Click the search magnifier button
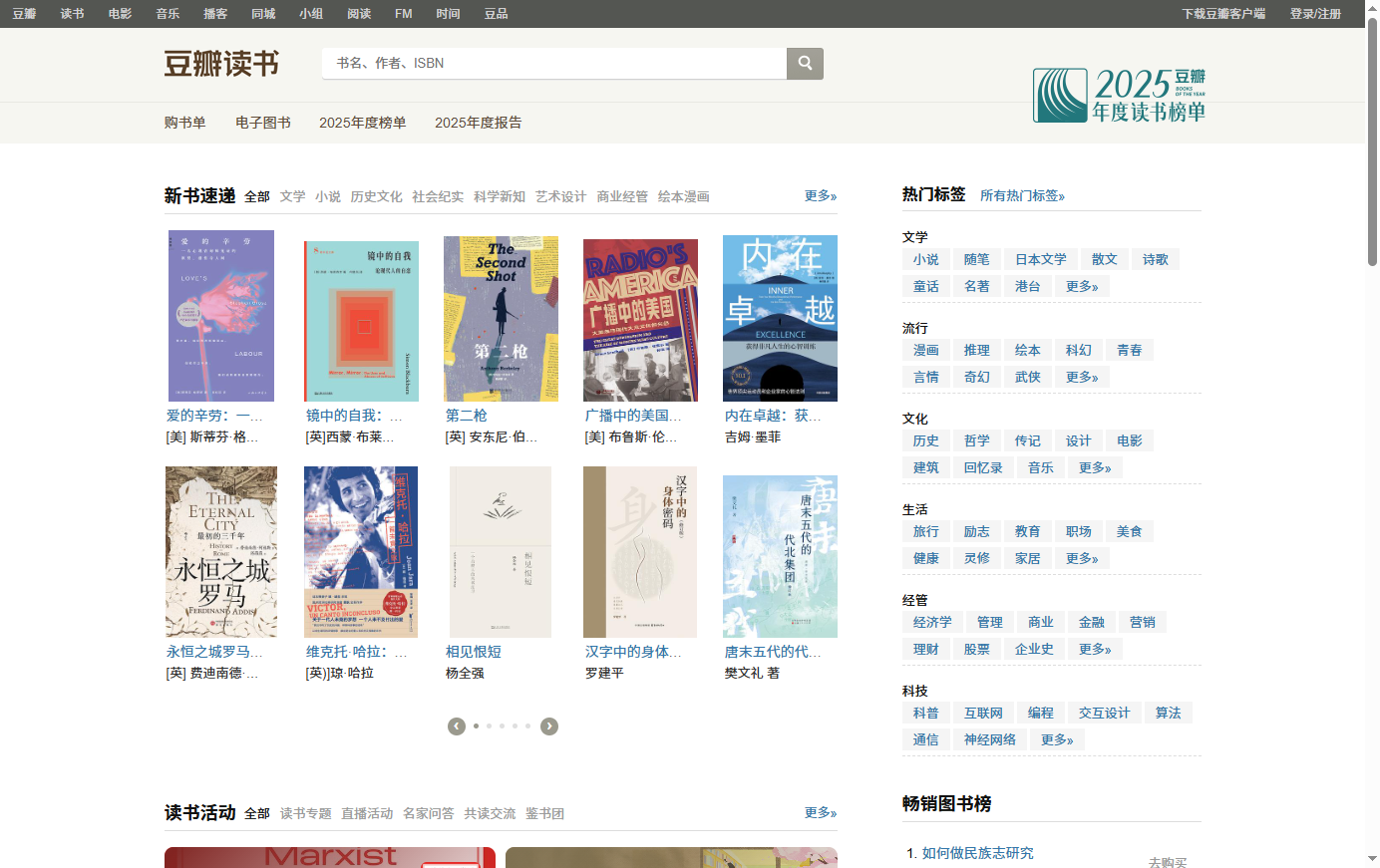The width and height of the screenshot is (1380, 868). click(805, 63)
